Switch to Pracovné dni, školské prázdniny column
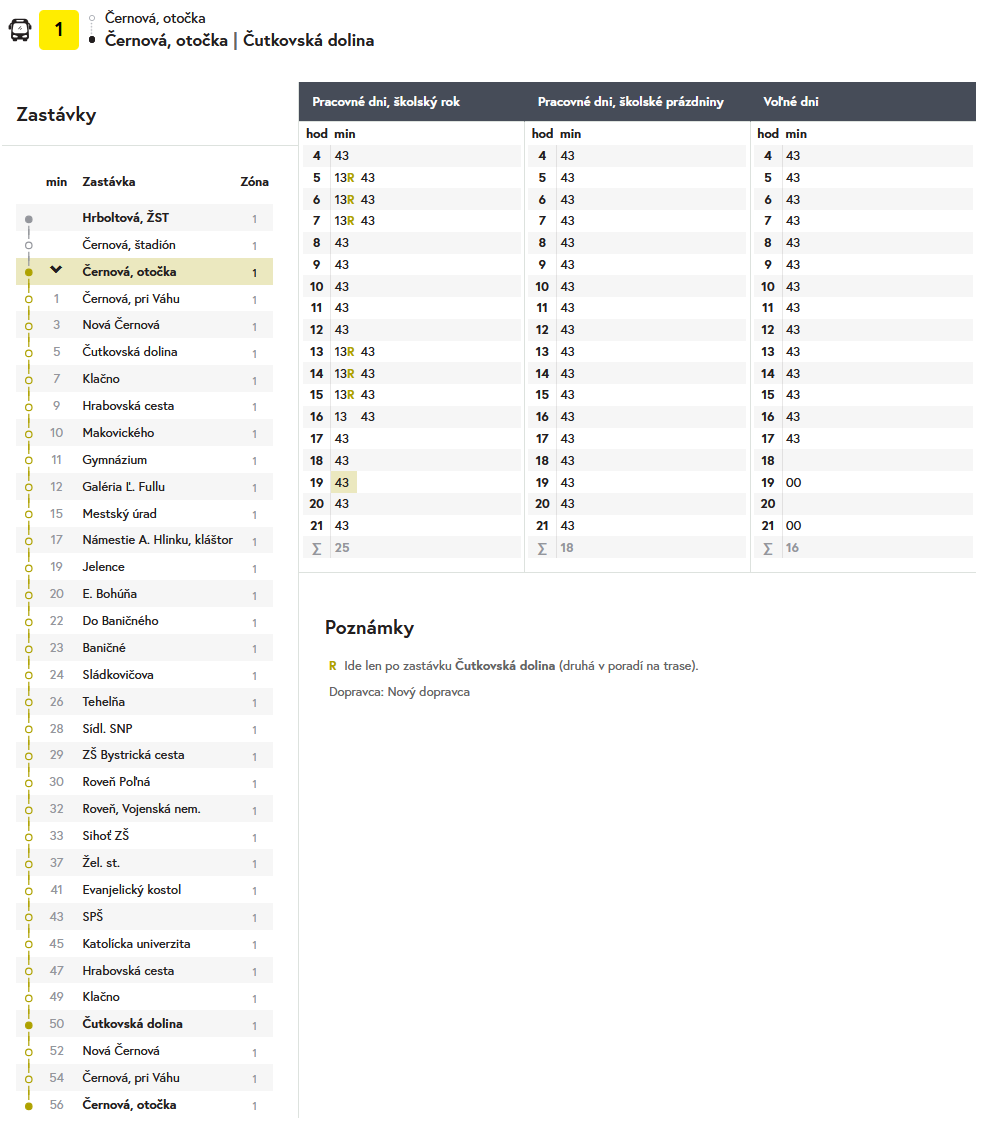Screen dimensions: 992x1129 click(x=630, y=102)
